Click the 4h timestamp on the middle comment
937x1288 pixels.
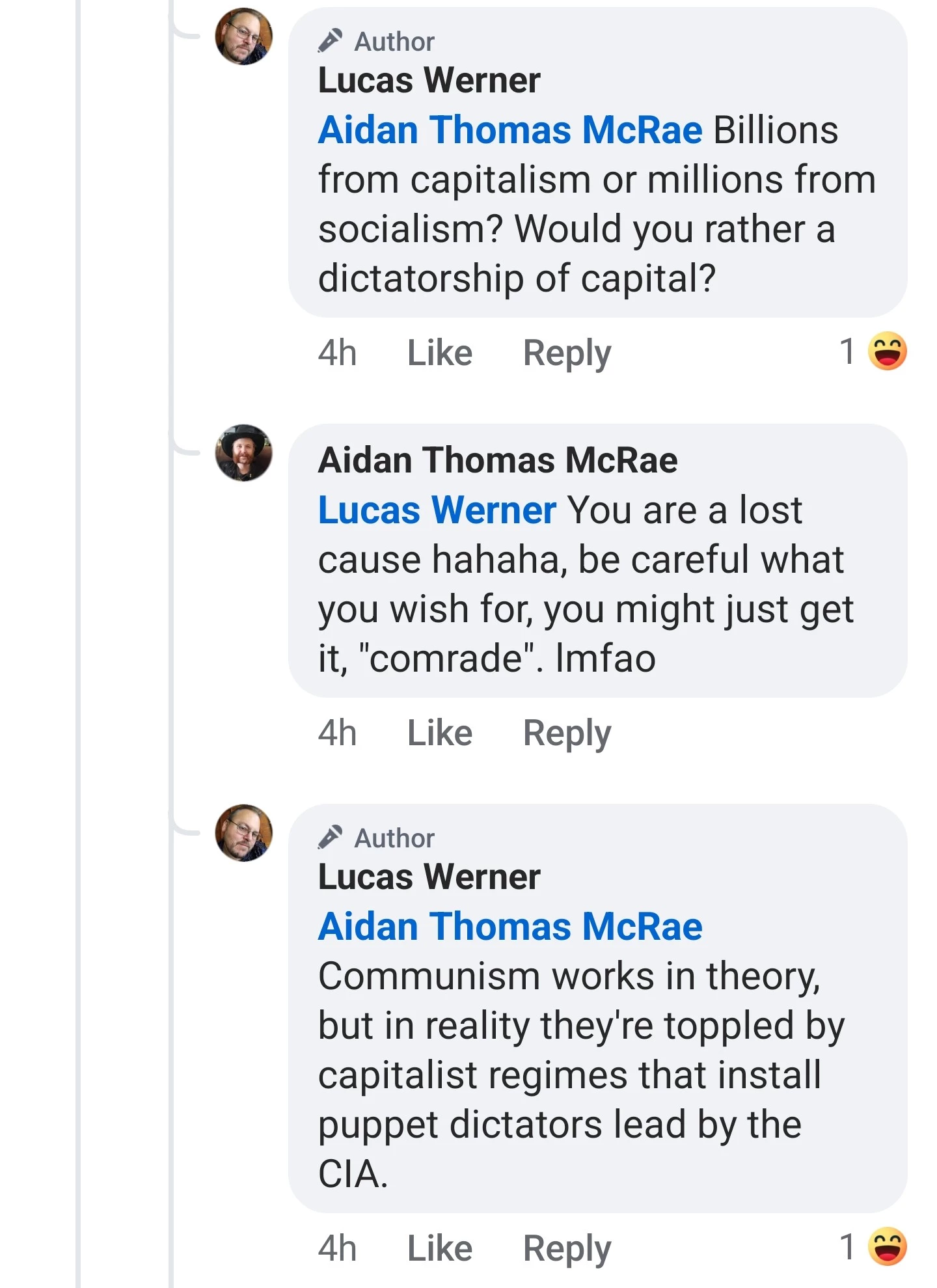pyautogui.click(x=337, y=733)
